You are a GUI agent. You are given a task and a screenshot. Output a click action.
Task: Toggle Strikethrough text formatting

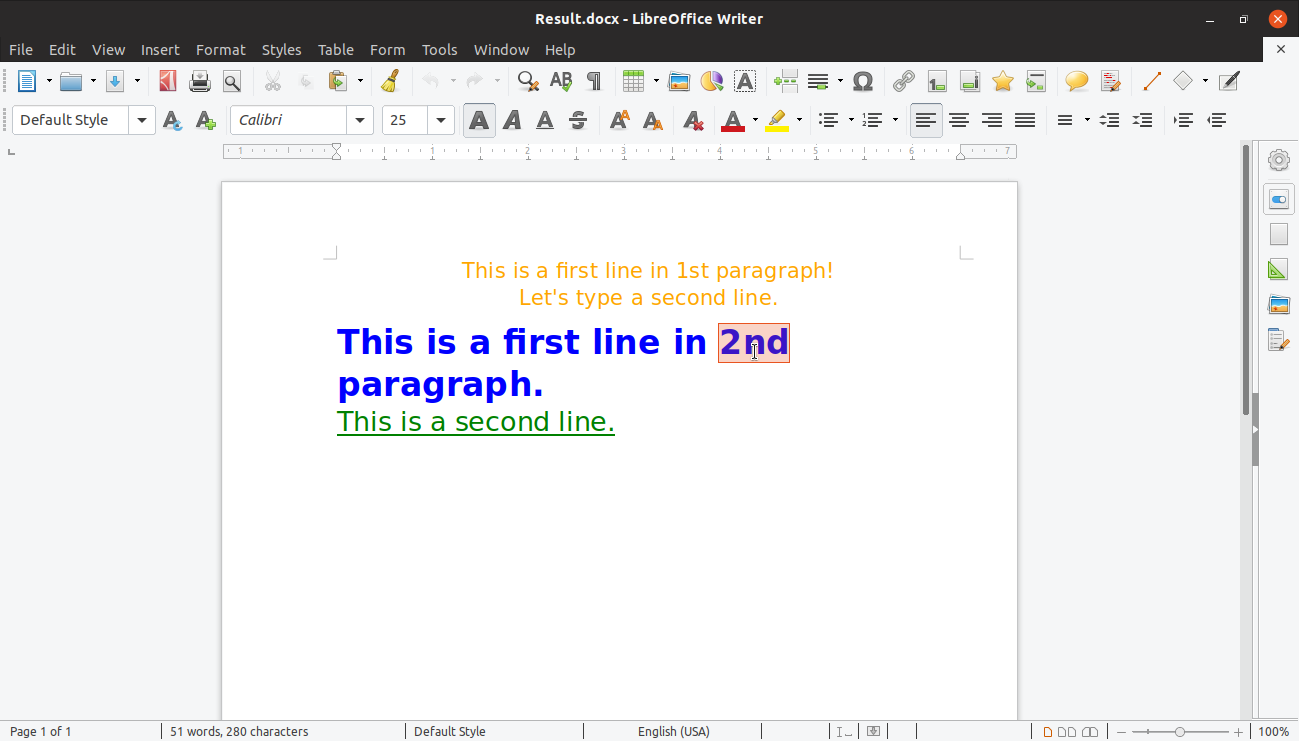click(577, 121)
